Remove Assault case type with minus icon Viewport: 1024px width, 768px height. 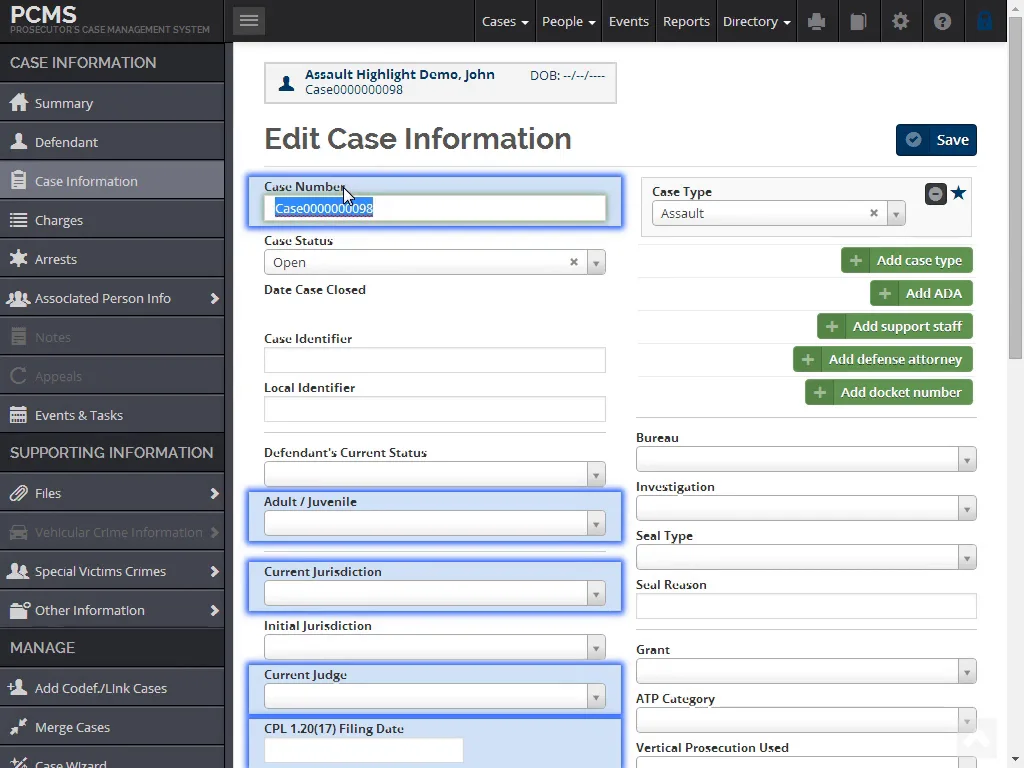pyautogui.click(x=935, y=194)
